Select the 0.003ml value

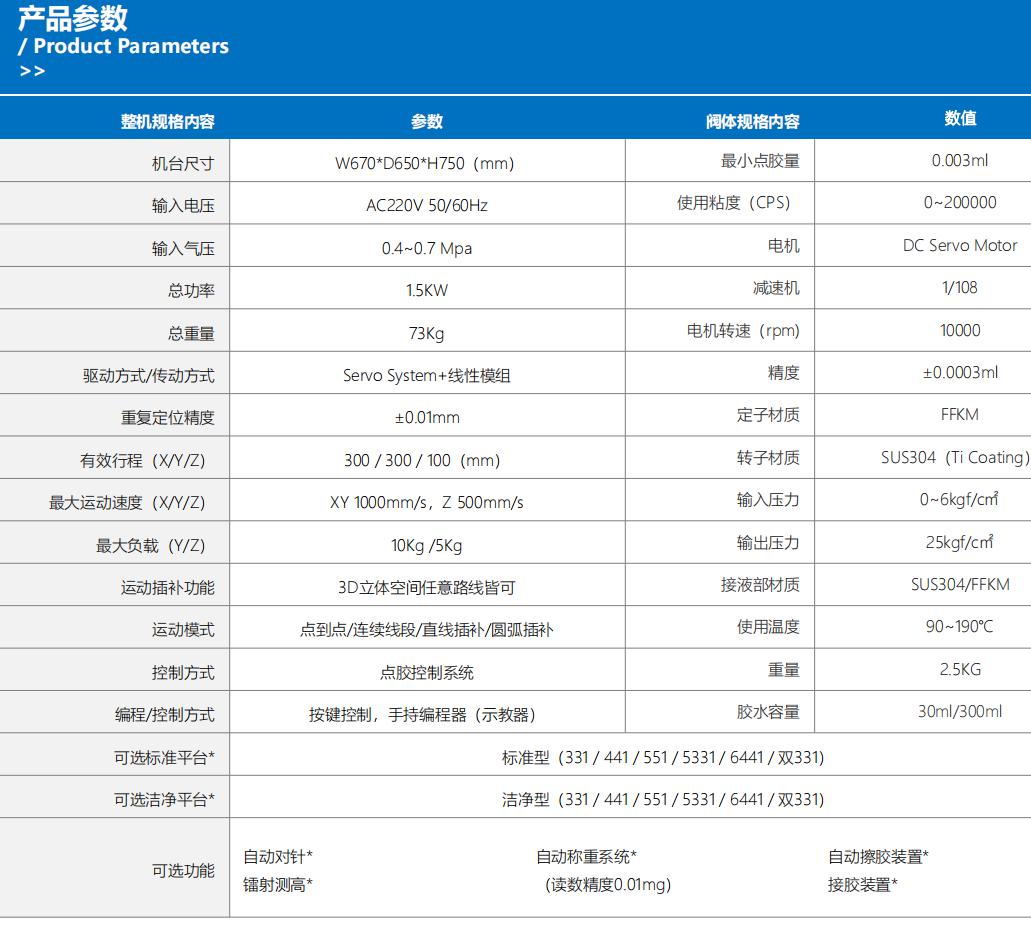click(x=960, y=160)
